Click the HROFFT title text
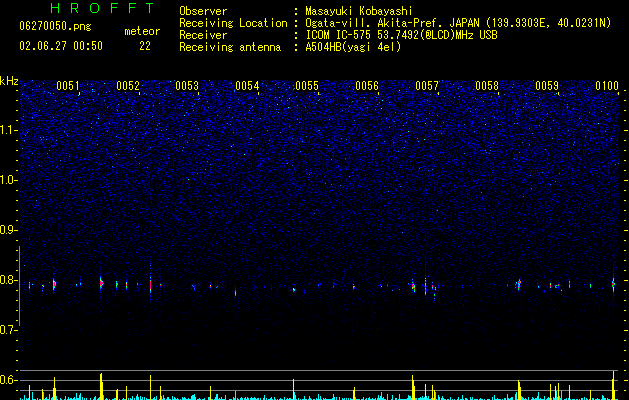The height and width of the screenshot is (400, 629). tap(103, 8)
